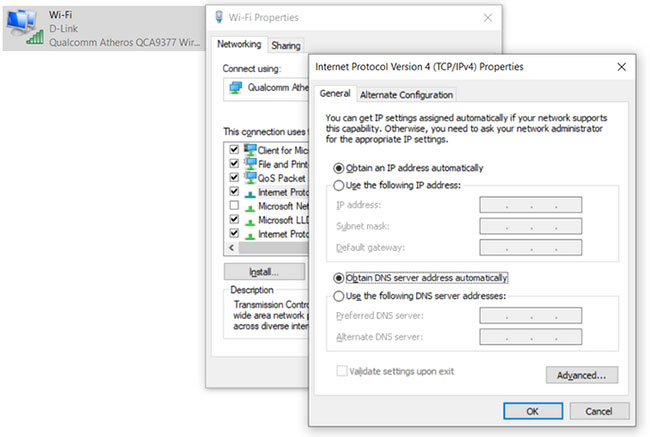650x437 pixels.
Task: Click the Wi-Fi Properties title bar icon
Action: 217,17
